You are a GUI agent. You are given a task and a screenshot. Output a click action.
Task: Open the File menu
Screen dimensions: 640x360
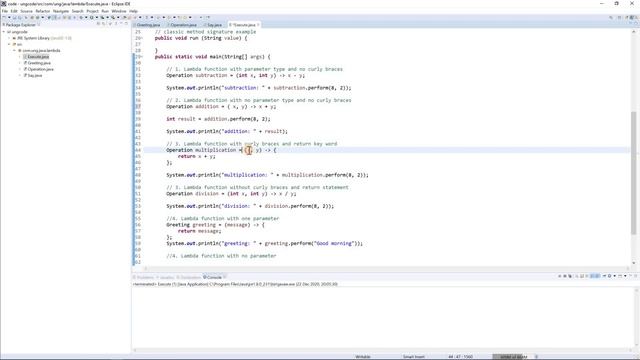coord(4,11)
